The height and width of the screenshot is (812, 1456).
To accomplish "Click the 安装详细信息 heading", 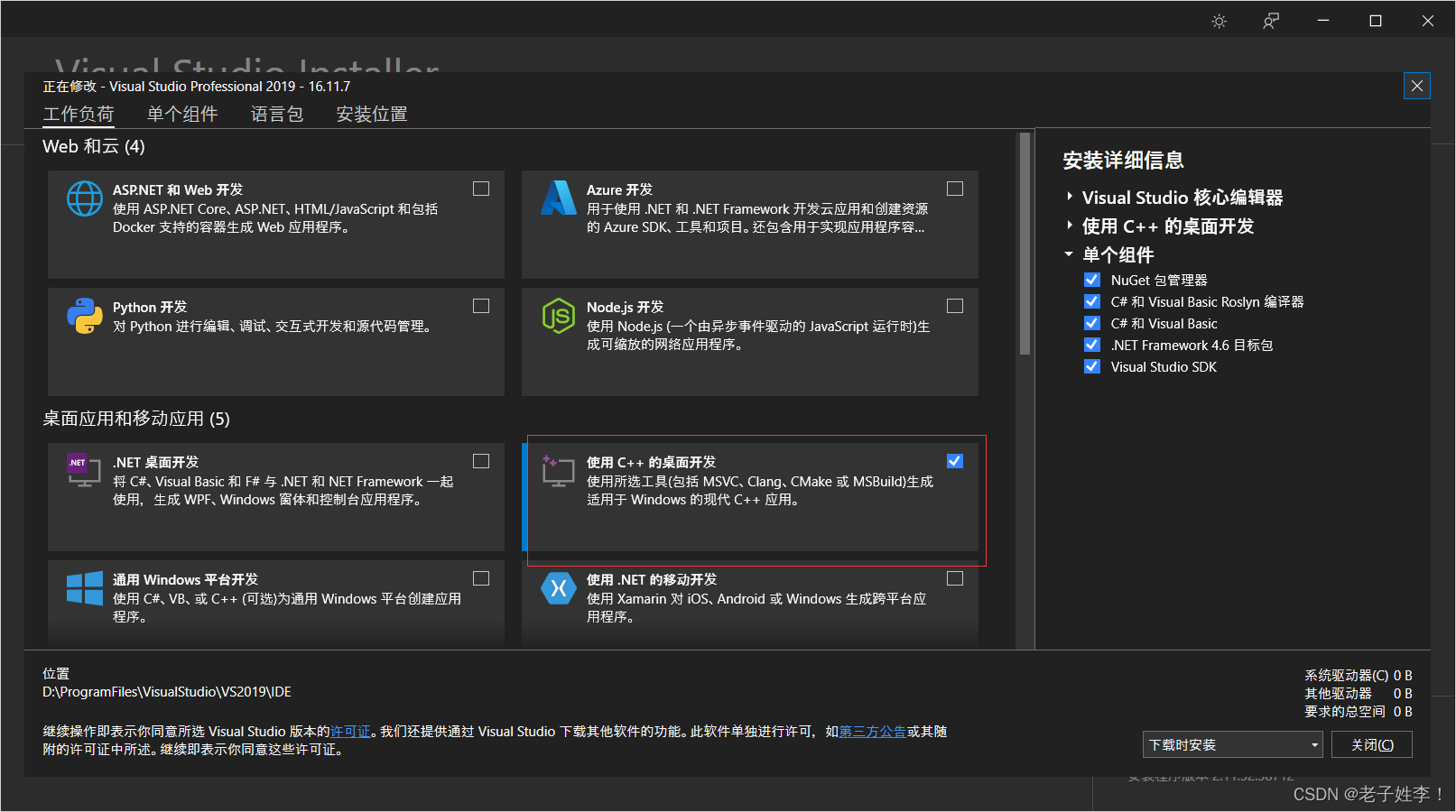I will click(1123, 161).
